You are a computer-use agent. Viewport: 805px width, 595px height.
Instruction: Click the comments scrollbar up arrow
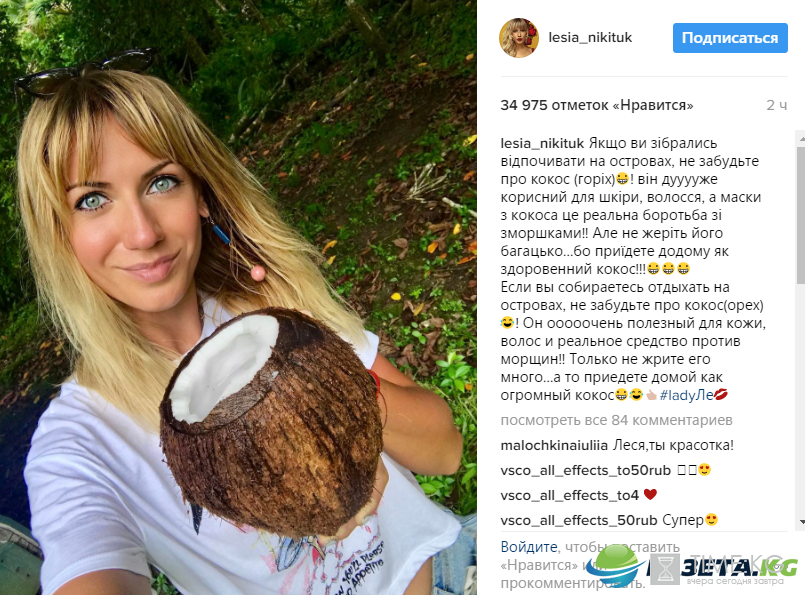click(x=801, y=138)
